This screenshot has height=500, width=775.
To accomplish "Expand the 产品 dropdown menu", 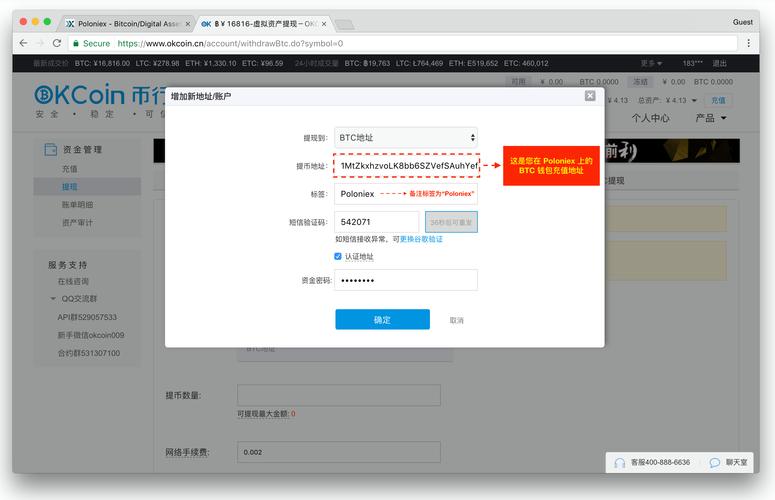I will pyautogui.click(x=711, y=118).
